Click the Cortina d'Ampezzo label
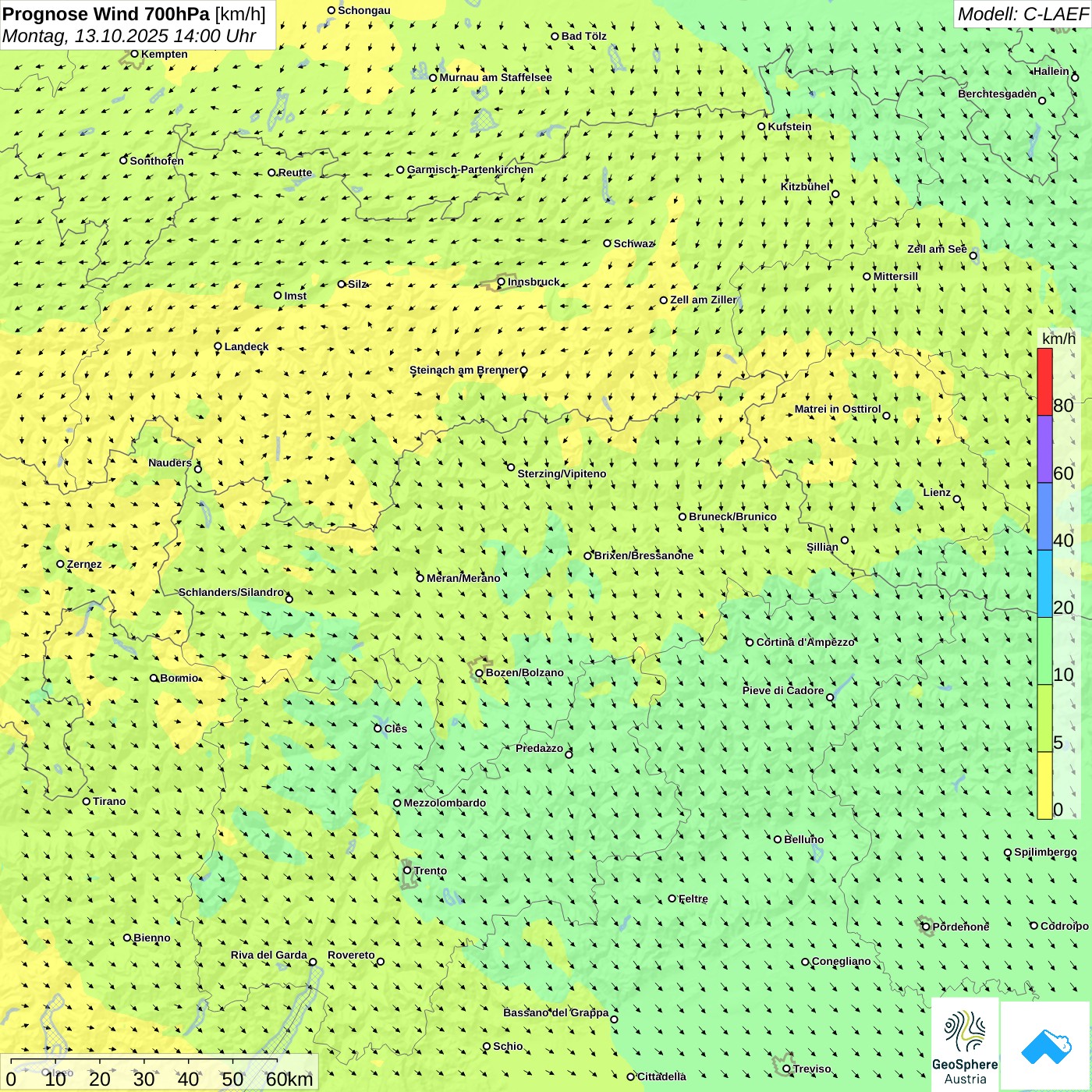Image resolution: width=1092 pixels, height=1092 pixels. point(806,642)
